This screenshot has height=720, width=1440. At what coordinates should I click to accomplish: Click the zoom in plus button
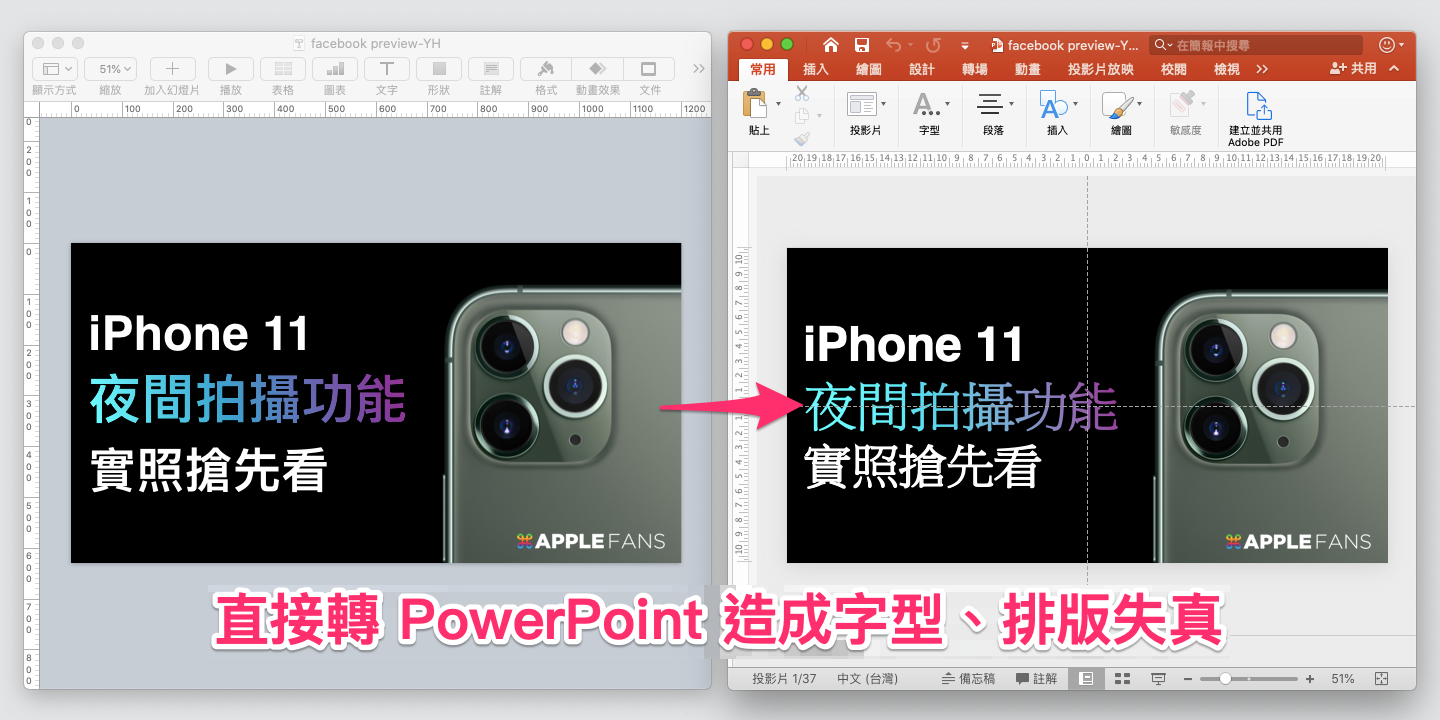click(1310, 678)
